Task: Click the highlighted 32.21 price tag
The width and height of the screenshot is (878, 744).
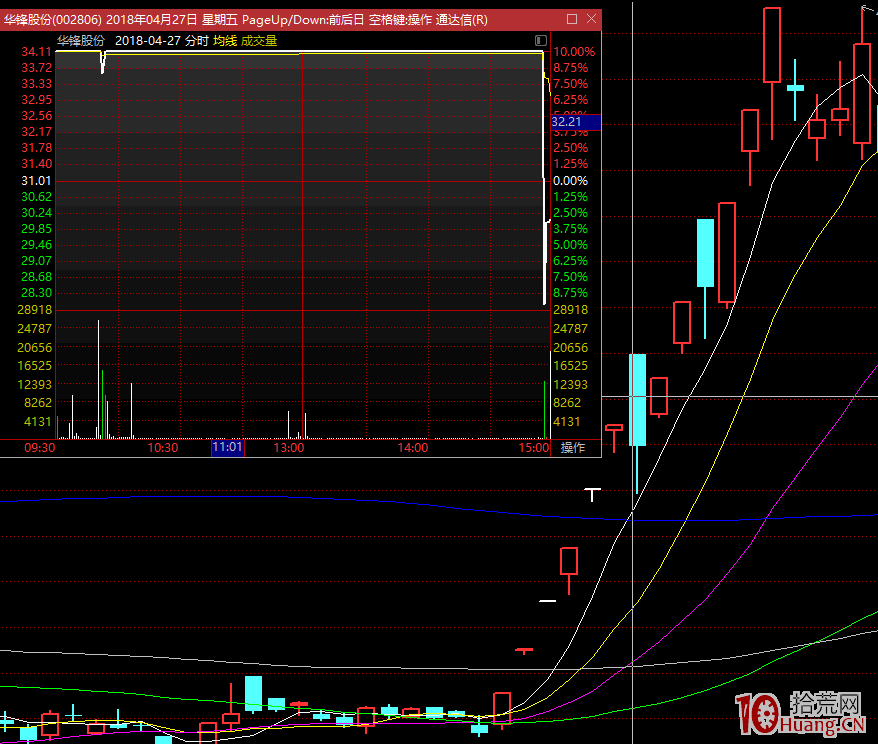Action: coord(576,121)
